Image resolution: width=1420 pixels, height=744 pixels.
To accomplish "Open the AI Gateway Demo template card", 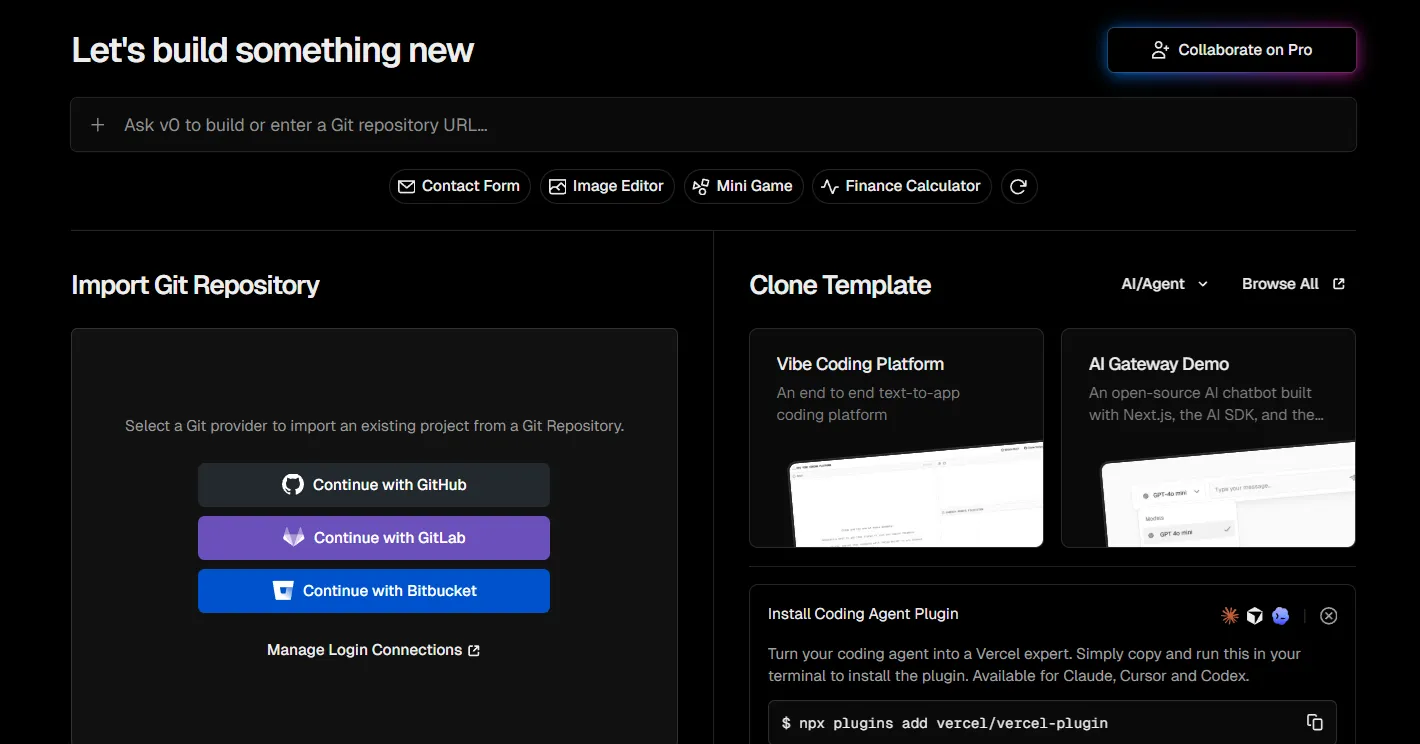I will tap(1208, 438).
